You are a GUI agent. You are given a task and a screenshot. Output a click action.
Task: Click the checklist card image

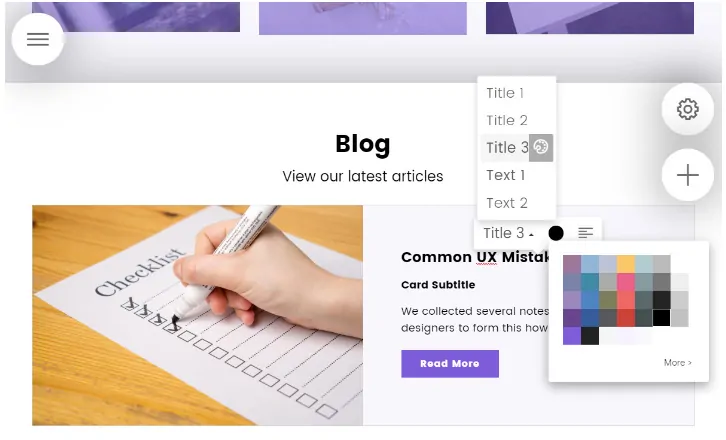[x=198, y=315]
